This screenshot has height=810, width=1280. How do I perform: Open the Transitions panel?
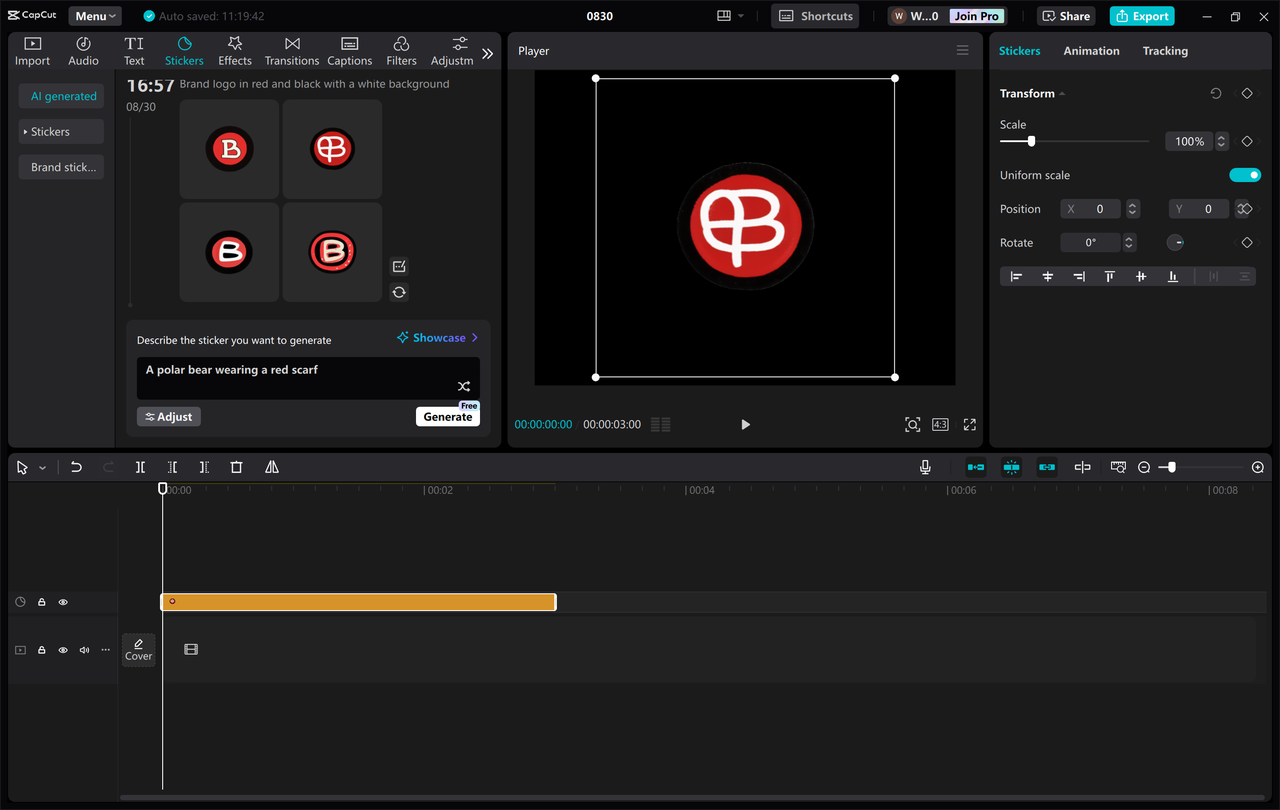(291, 50)
